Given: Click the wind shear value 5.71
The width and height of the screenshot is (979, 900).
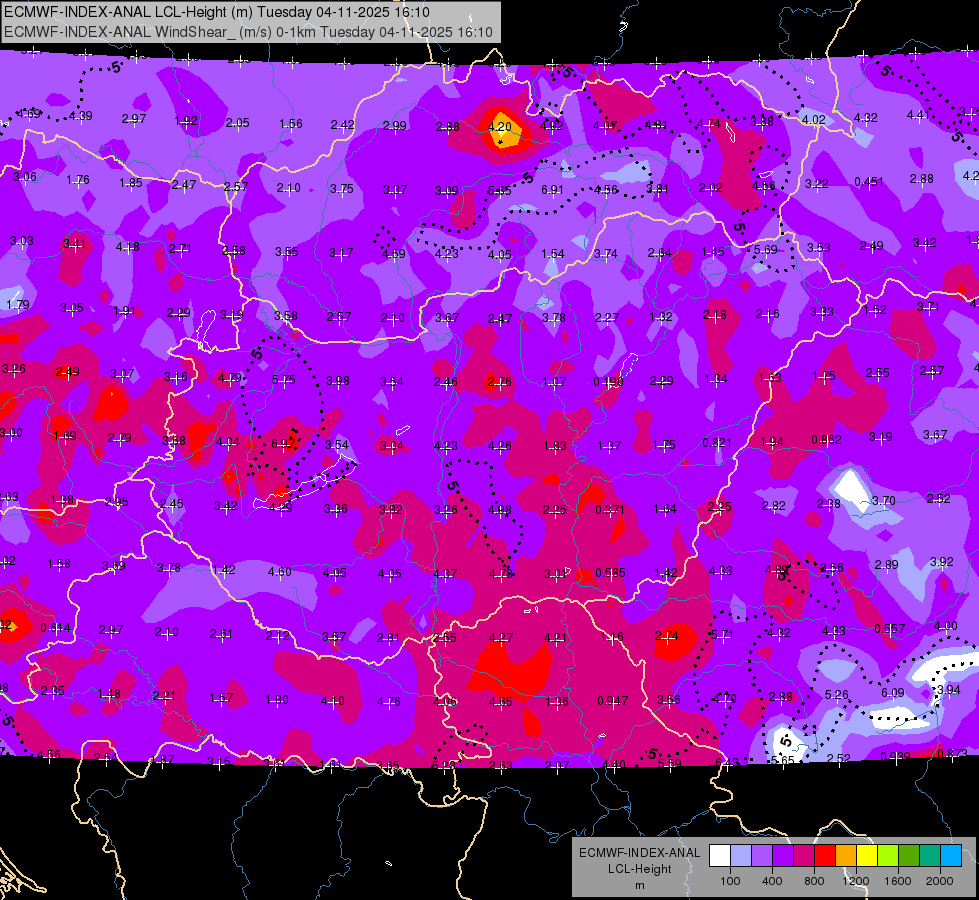Looking at the screenshot, I should 722,635.
